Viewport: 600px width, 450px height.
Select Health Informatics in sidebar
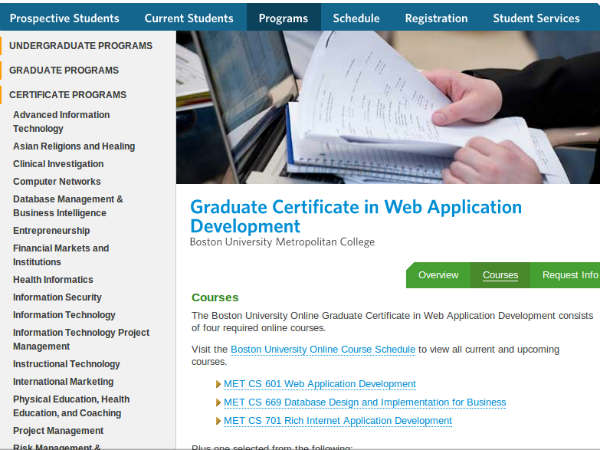point(53,279)
